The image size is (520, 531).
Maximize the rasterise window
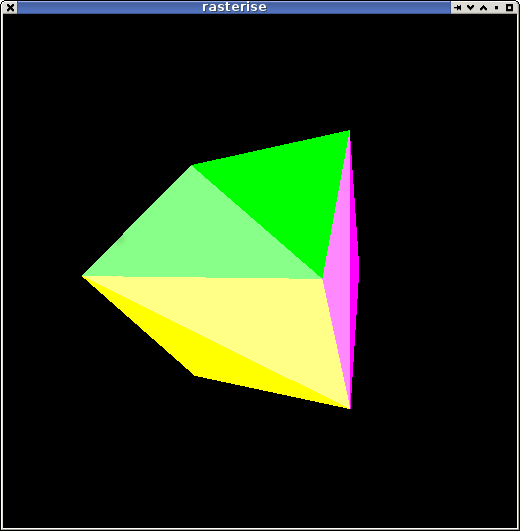tap(510, 7)
